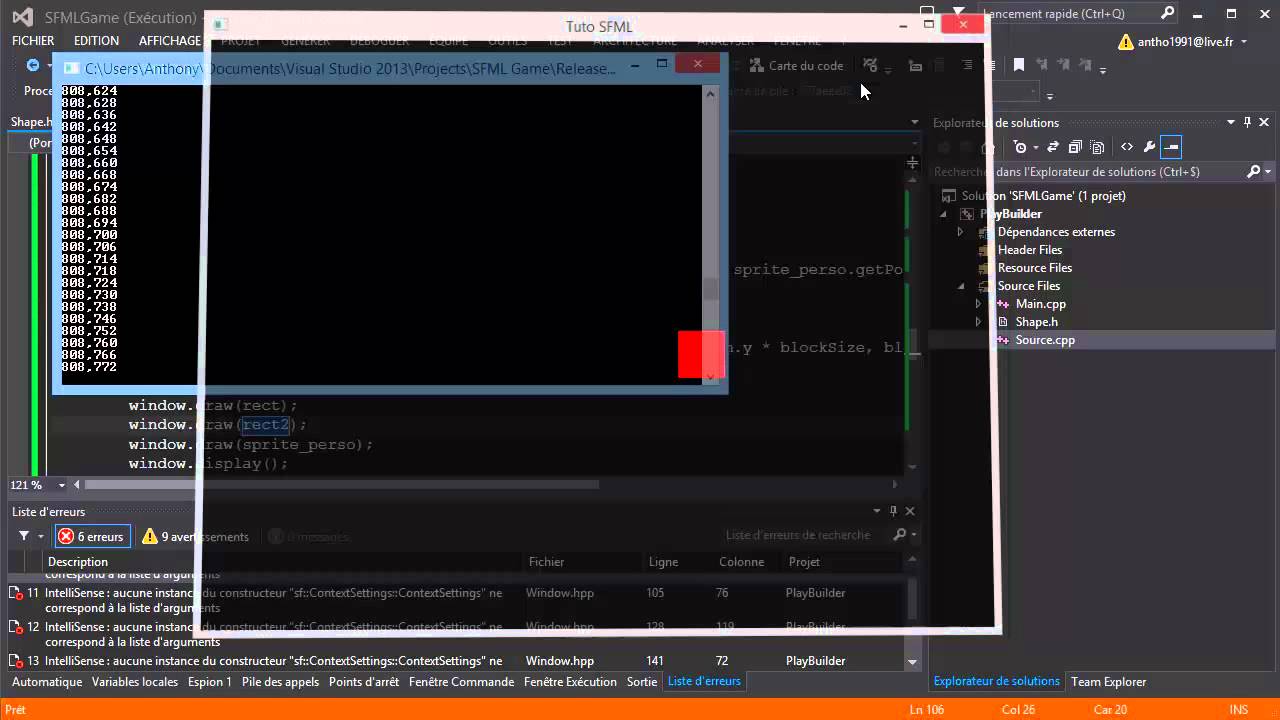Expand the Shape.h node arrow
The width and height of the screenshot is (1280, 720).
click(x=979, y=322)
